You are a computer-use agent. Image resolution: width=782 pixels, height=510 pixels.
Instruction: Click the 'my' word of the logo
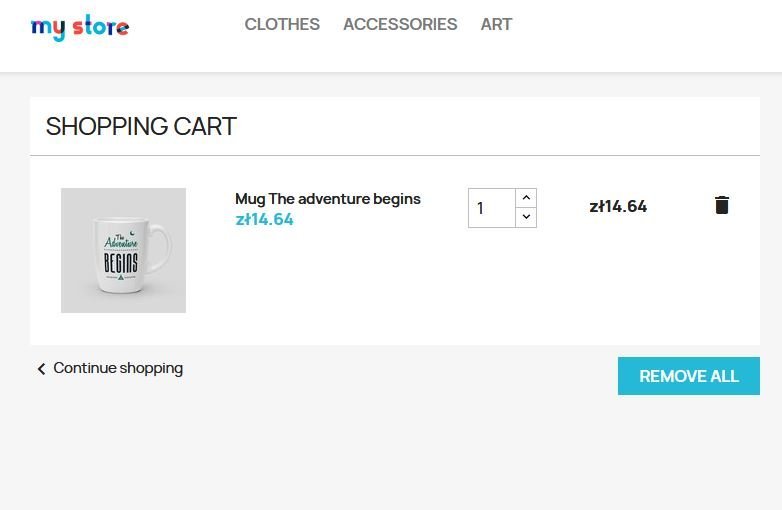47,28
